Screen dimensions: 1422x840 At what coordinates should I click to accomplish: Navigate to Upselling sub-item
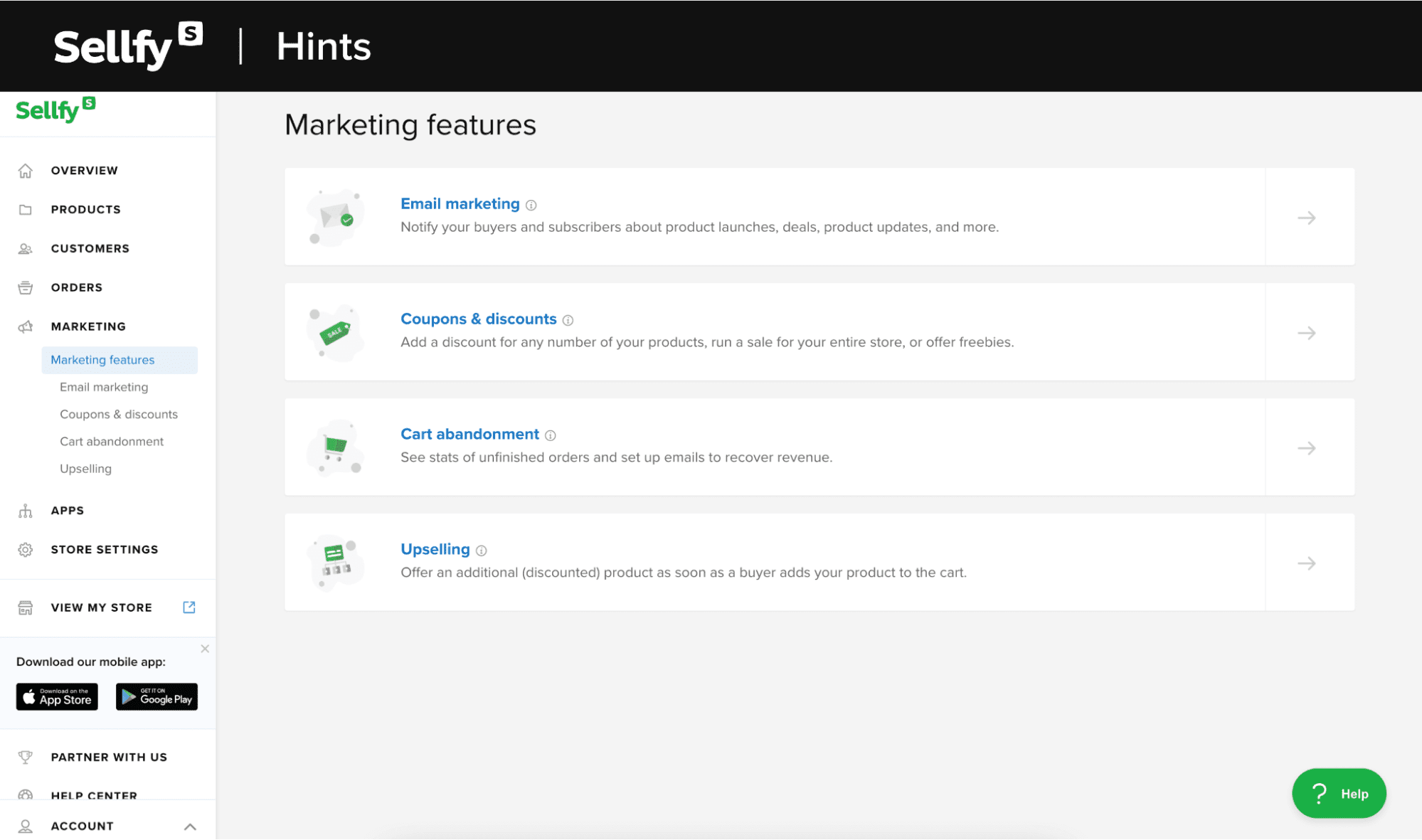point(85,468)
